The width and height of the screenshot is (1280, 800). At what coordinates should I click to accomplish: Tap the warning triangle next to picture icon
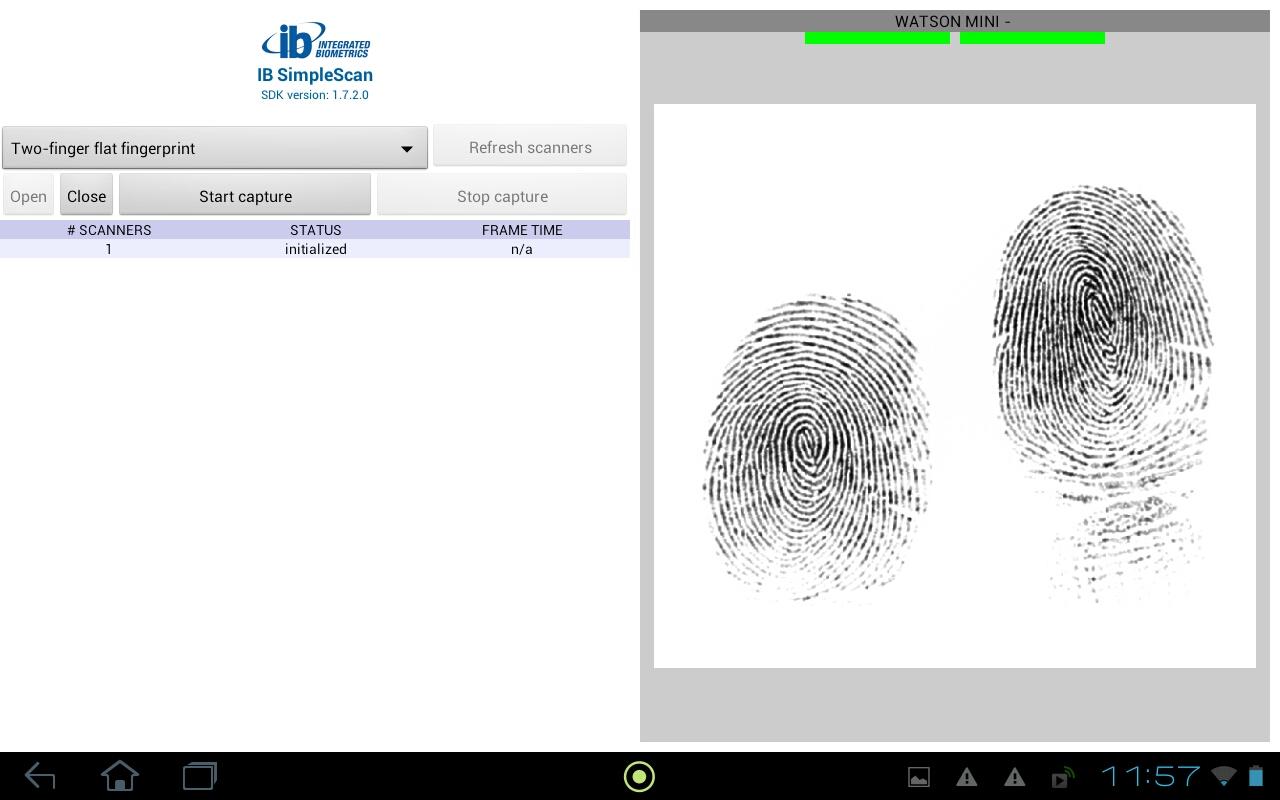tap(966, 777)
